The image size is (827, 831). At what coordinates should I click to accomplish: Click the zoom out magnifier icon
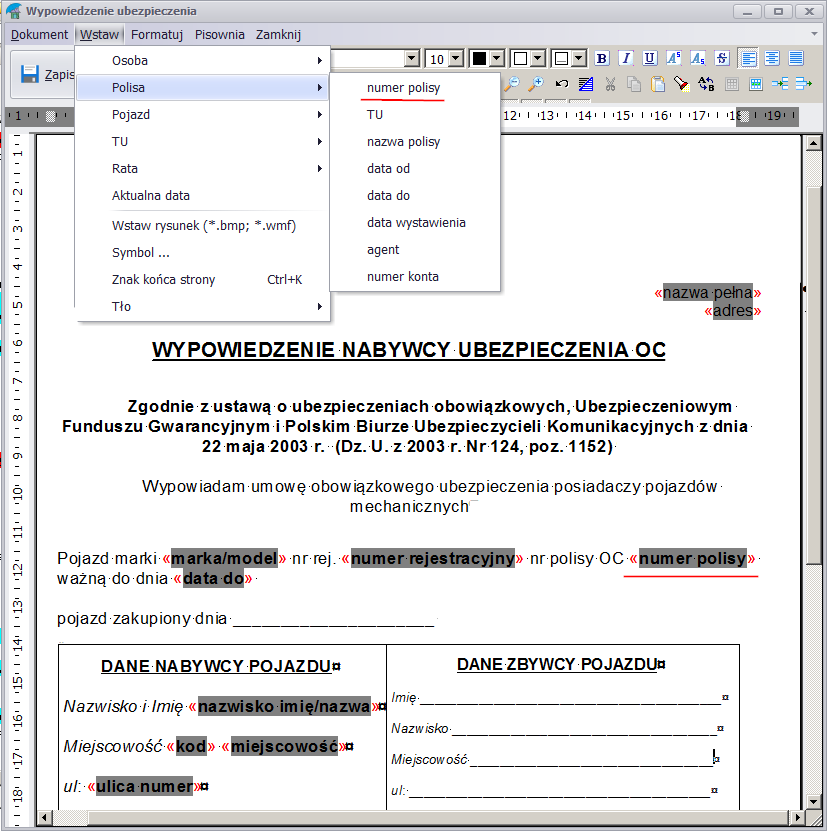click(x=512, y=84)
